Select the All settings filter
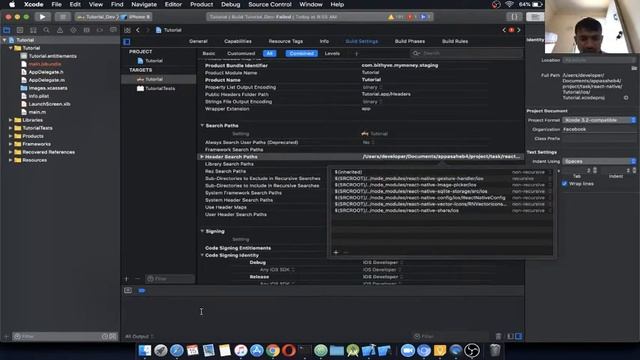The height and width of the screenshot is (360, 640). (269, 53)
